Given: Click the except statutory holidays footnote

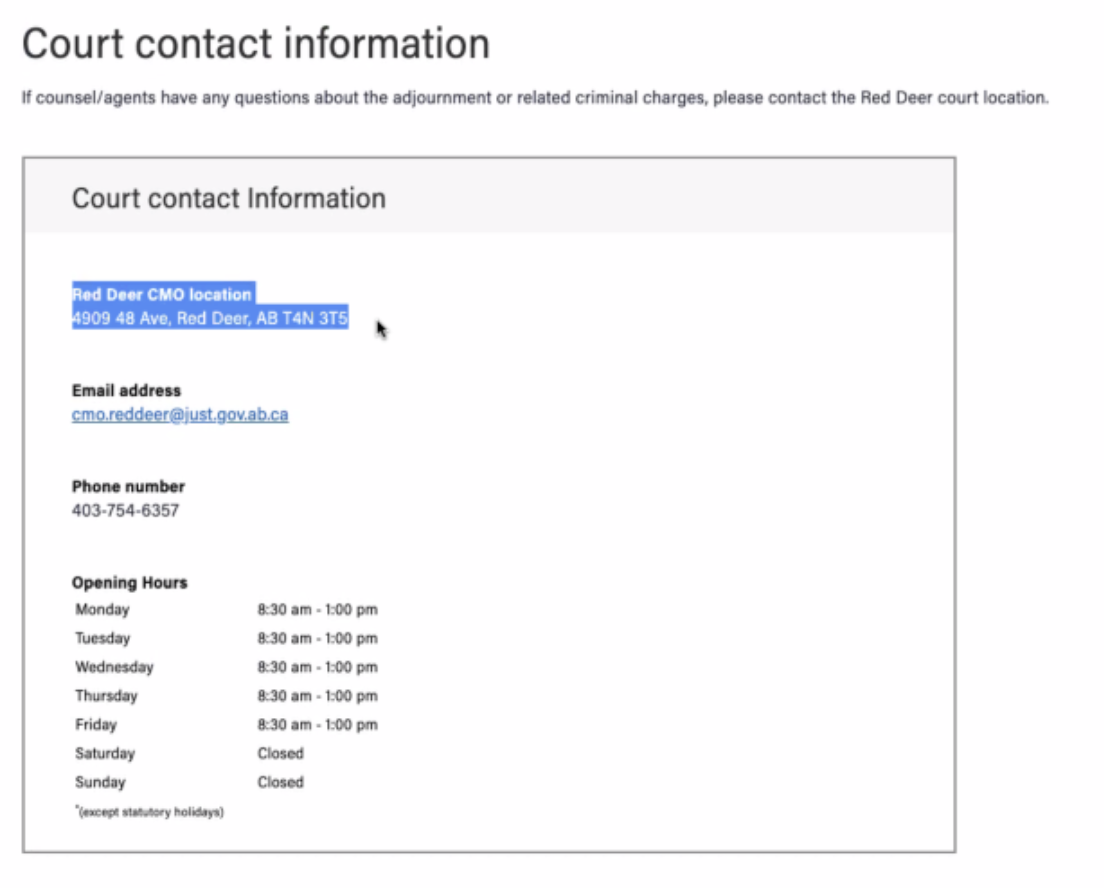Looking at the screenshot, I should coord(149,812).
